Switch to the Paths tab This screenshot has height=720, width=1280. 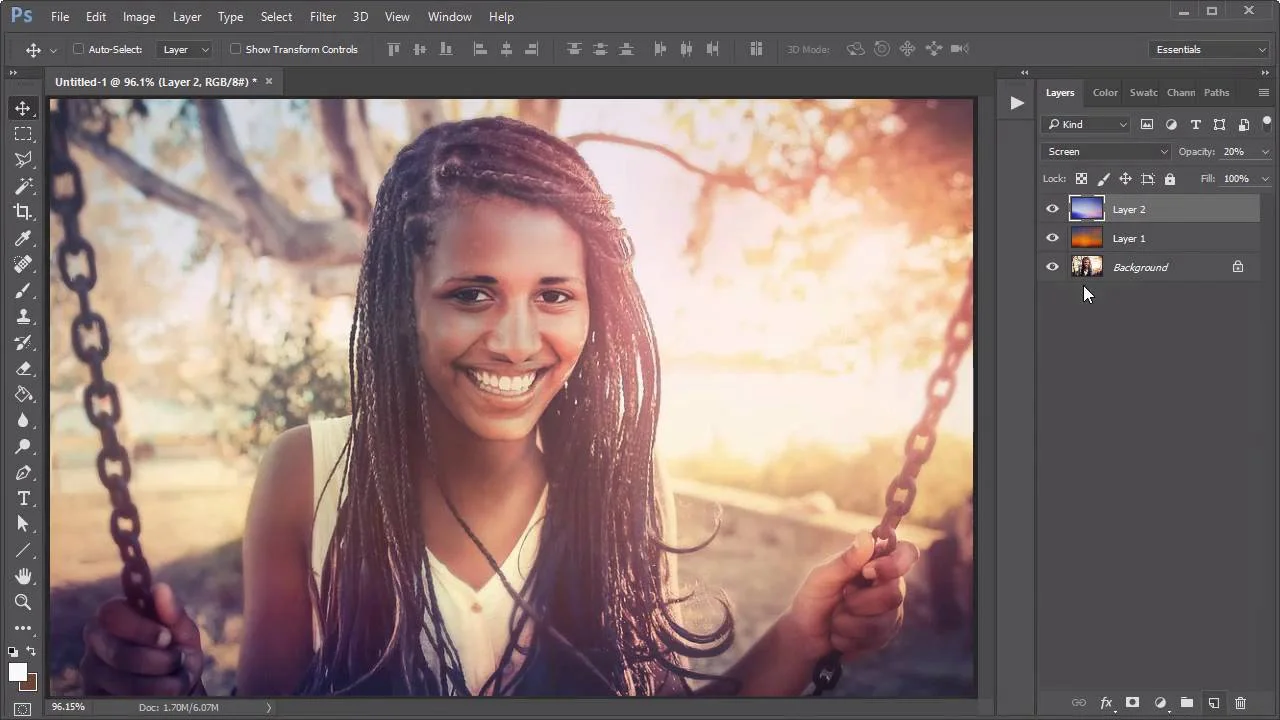[x=1216, y=93]
